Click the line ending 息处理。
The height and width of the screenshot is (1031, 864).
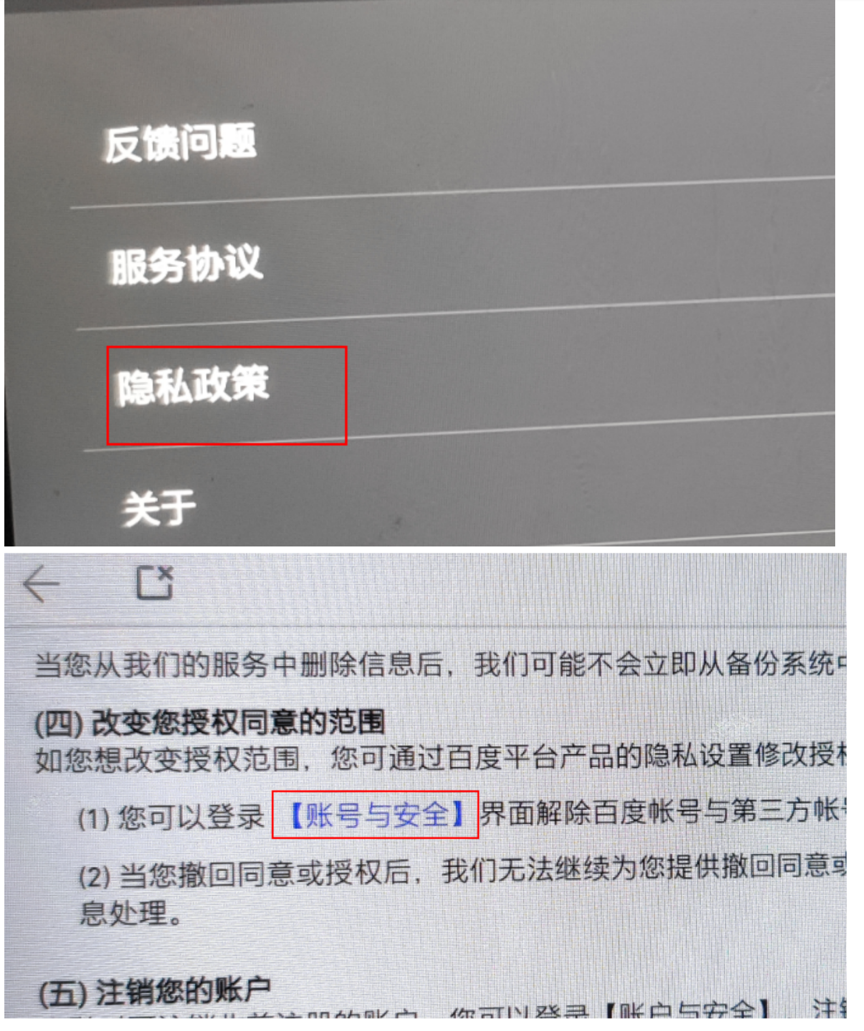click(132, 913)
